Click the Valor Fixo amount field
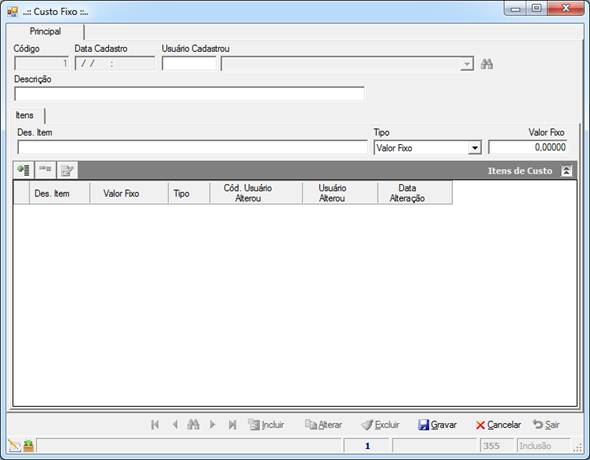 [x=528, y=147]
